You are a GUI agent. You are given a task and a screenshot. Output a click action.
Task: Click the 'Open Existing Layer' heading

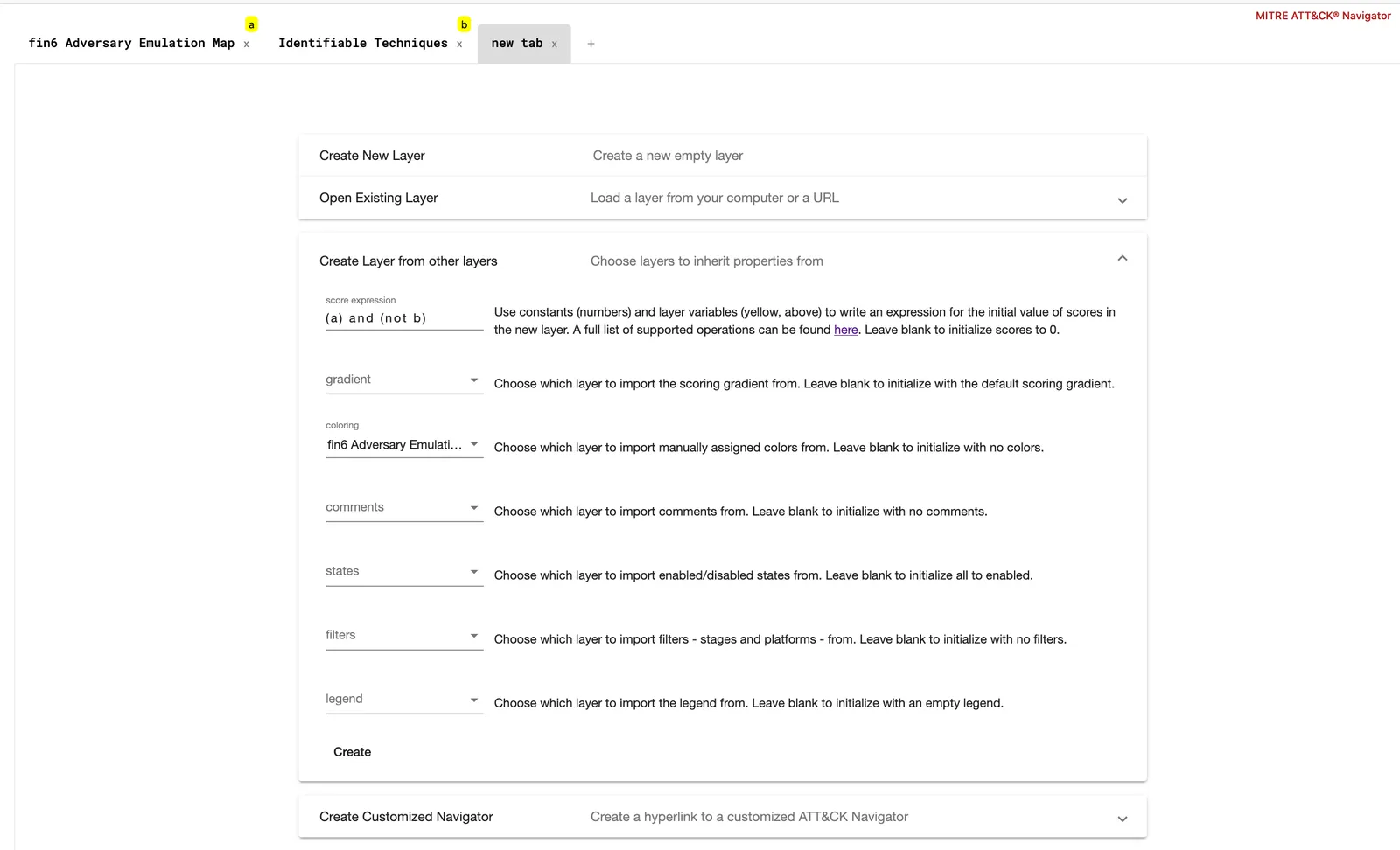(379, 198)
